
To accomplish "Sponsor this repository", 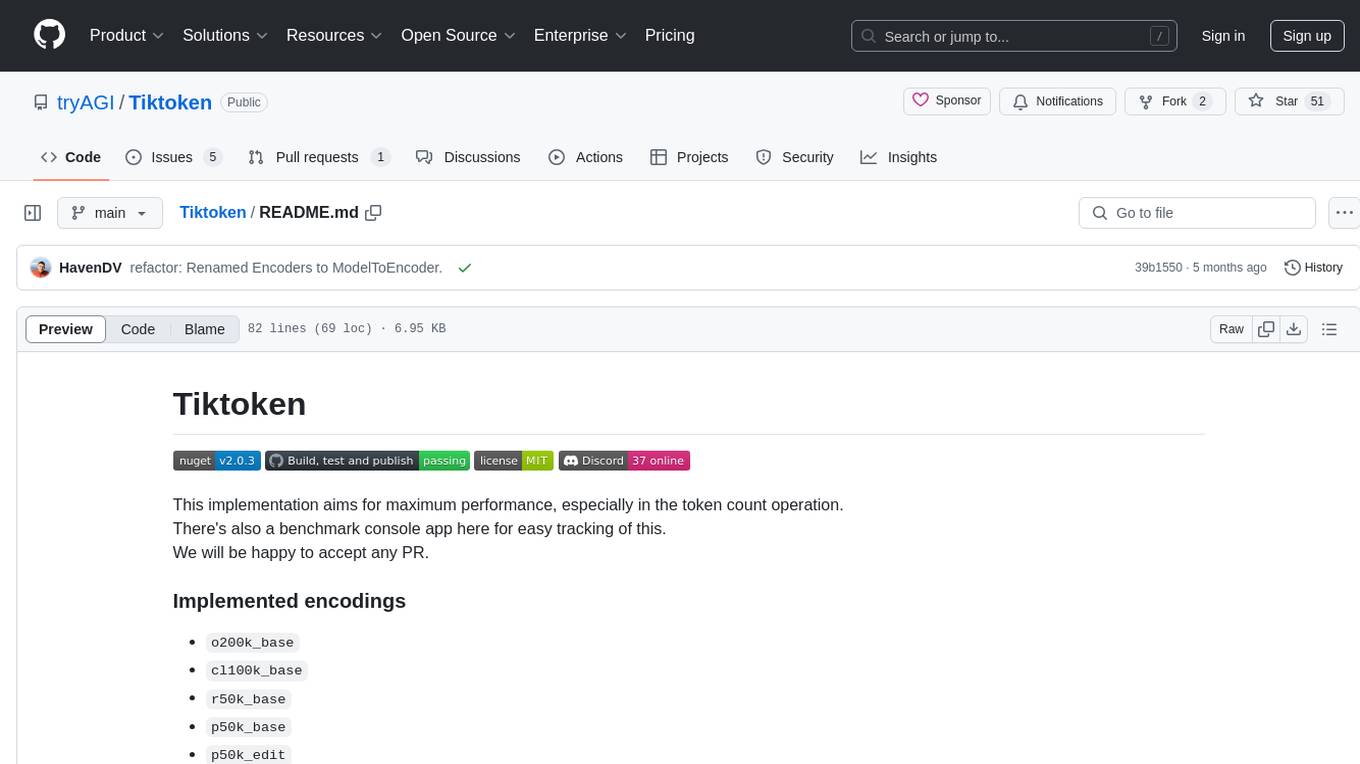I will click(947, 101).
